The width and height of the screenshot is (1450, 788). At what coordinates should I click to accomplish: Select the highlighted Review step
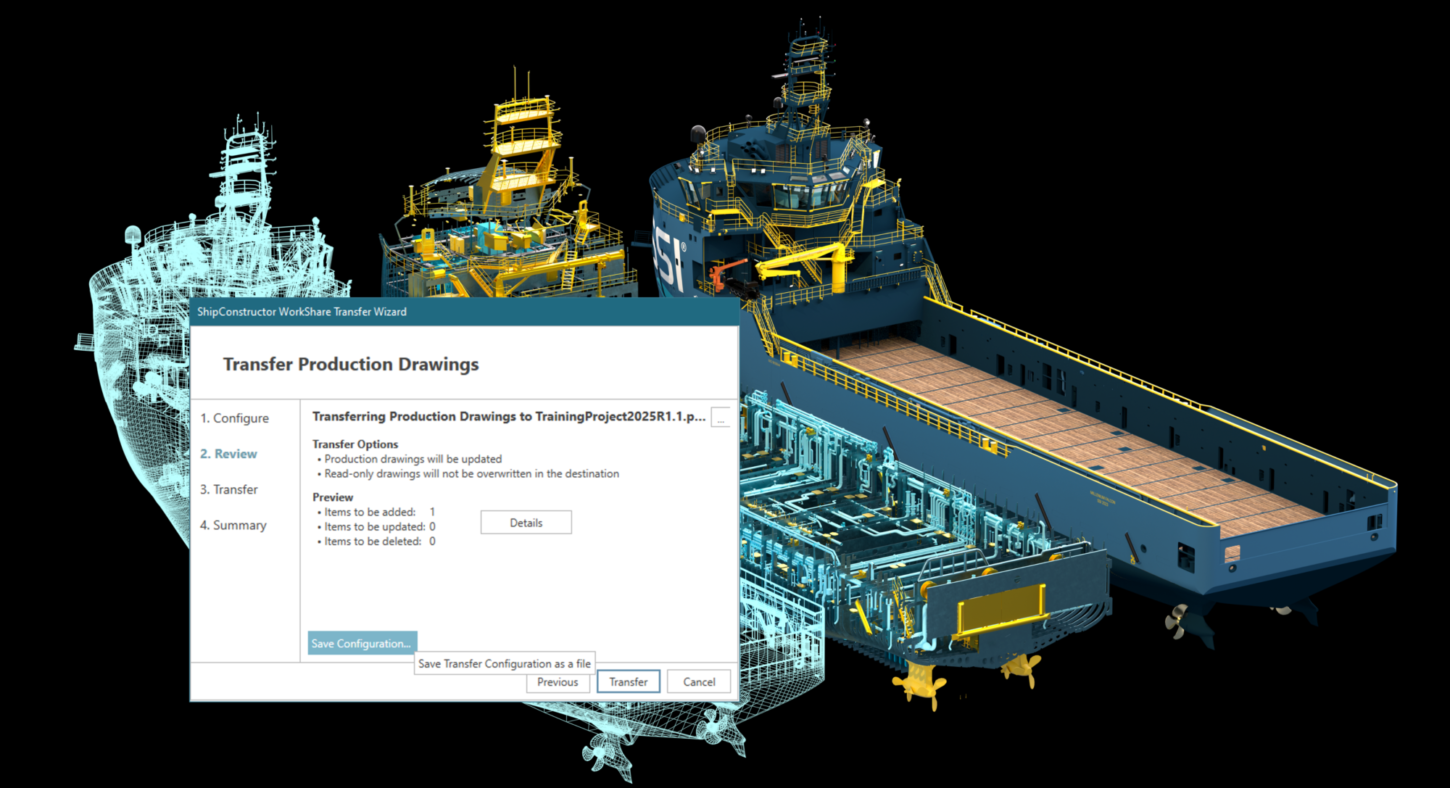[228, 454]
